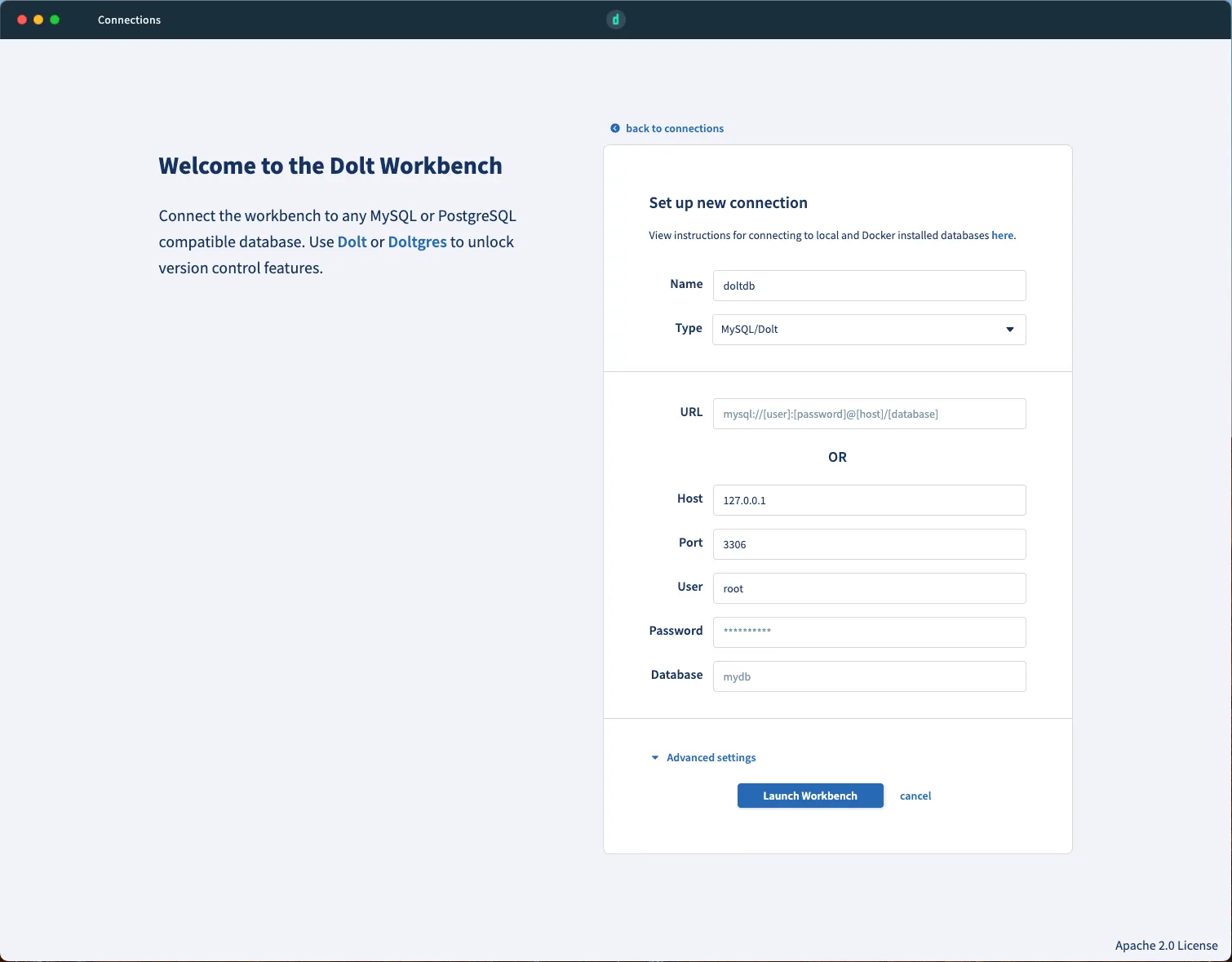This screenshot has width=1232, height=962.
Task: Click 'back to connections'
Action: coord(675,128)
